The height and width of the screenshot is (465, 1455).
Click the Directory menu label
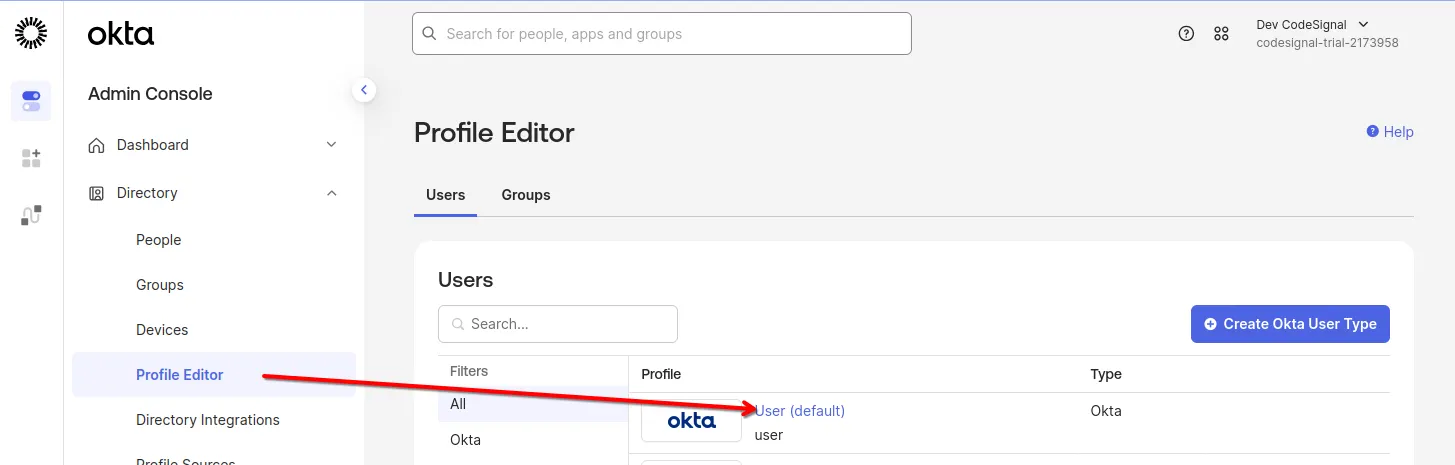click(147, 193)
